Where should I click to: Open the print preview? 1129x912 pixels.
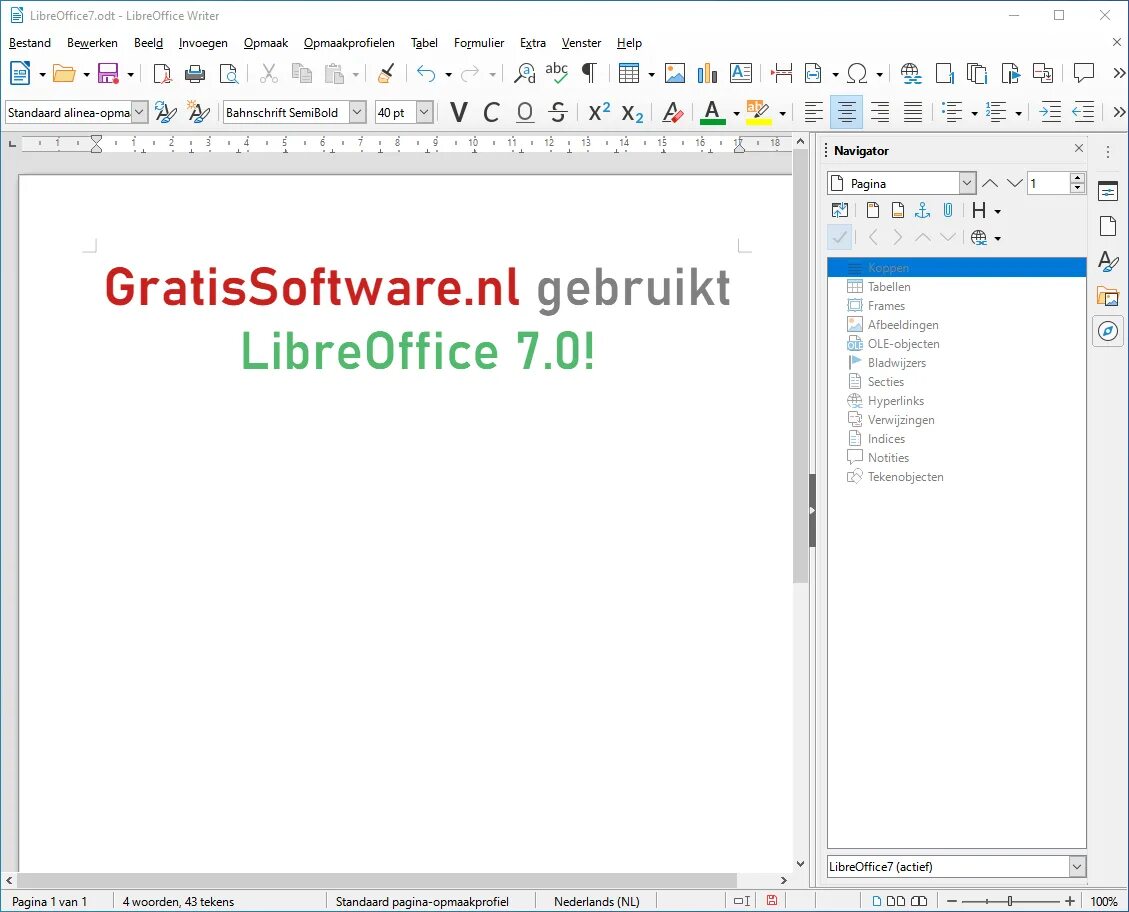pos(228,73)
